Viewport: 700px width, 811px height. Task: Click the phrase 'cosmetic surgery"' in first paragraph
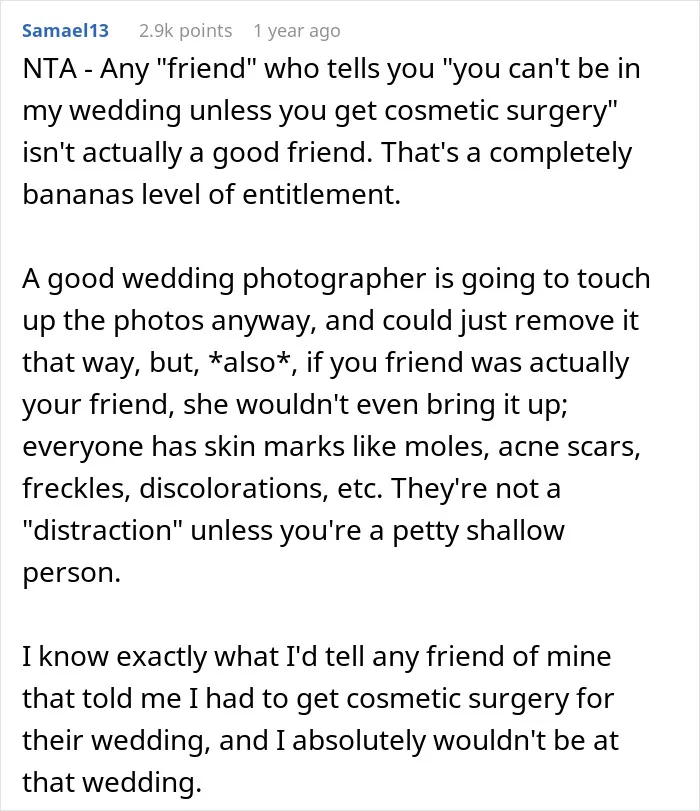point(501,111)
